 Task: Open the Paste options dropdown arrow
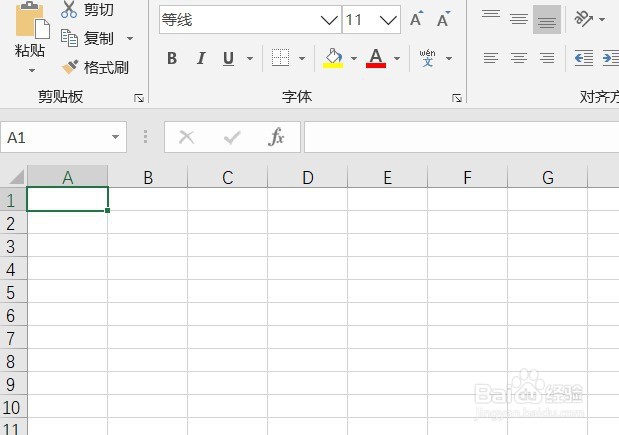click(x=32, y=70)
